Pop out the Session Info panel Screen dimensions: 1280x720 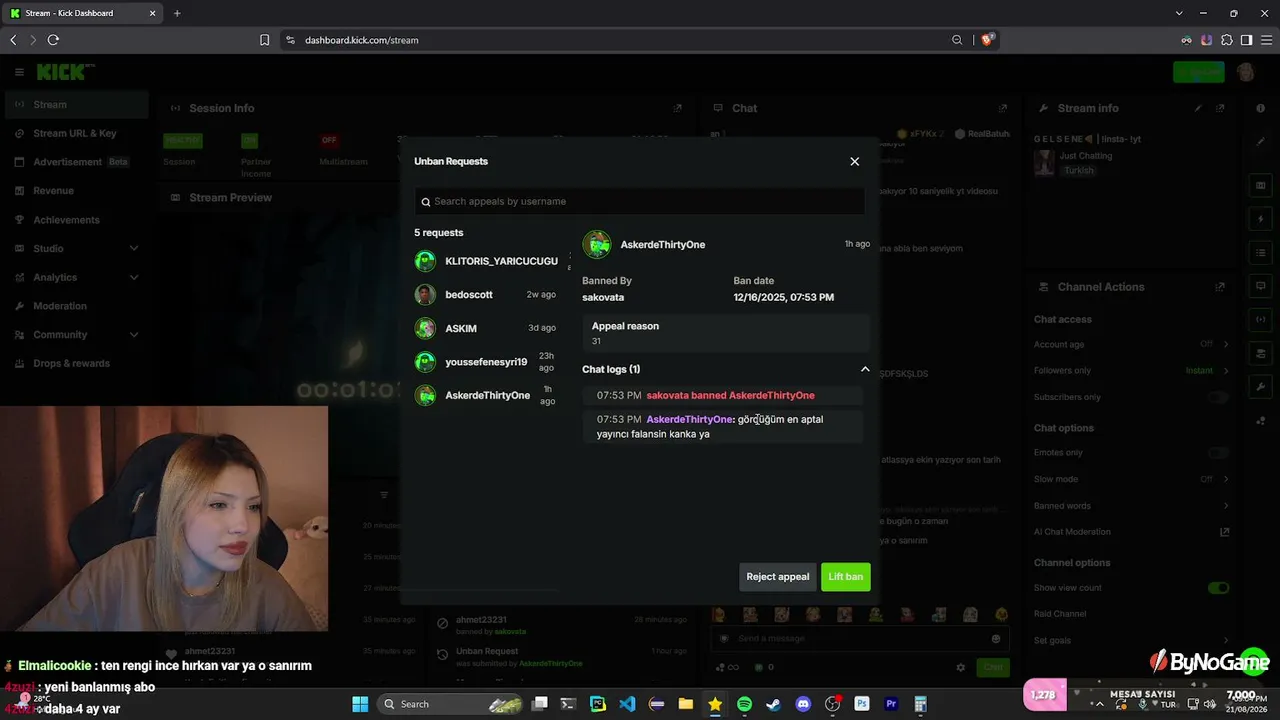[x=677, y=108]
